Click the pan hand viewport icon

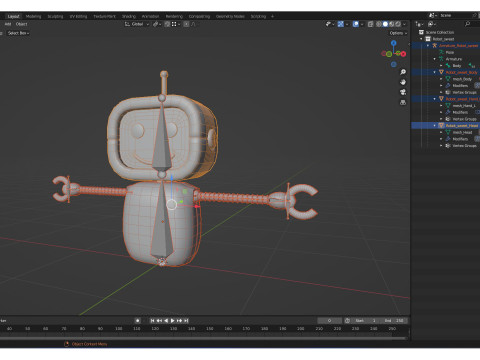tap(403, 82)
